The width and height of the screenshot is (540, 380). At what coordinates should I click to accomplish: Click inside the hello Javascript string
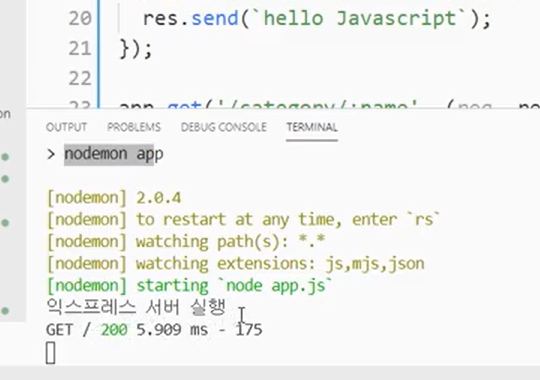(x=360, y=18)
